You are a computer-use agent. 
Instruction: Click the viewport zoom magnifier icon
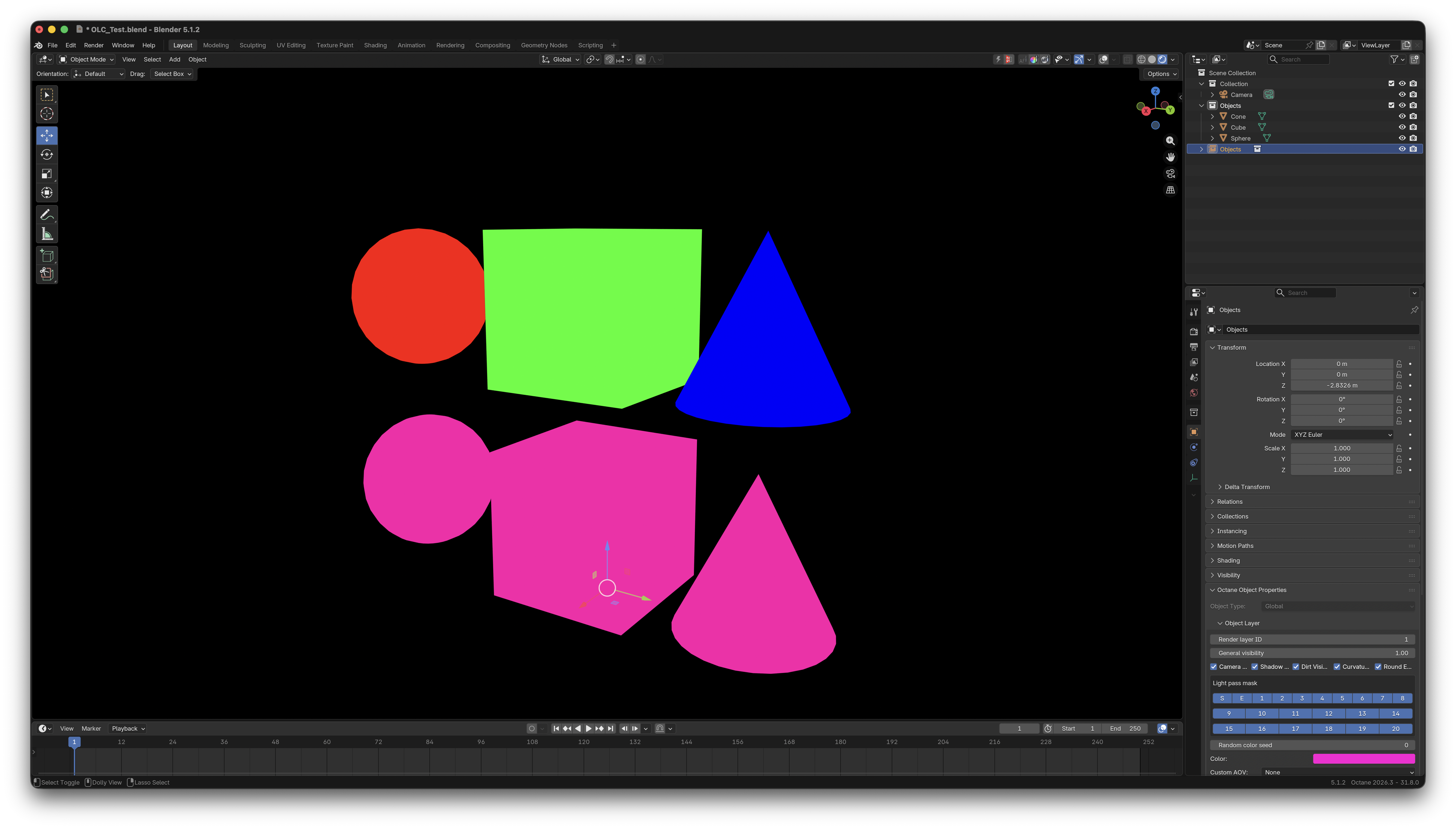pyautogui.click(x=1170, y=141)
